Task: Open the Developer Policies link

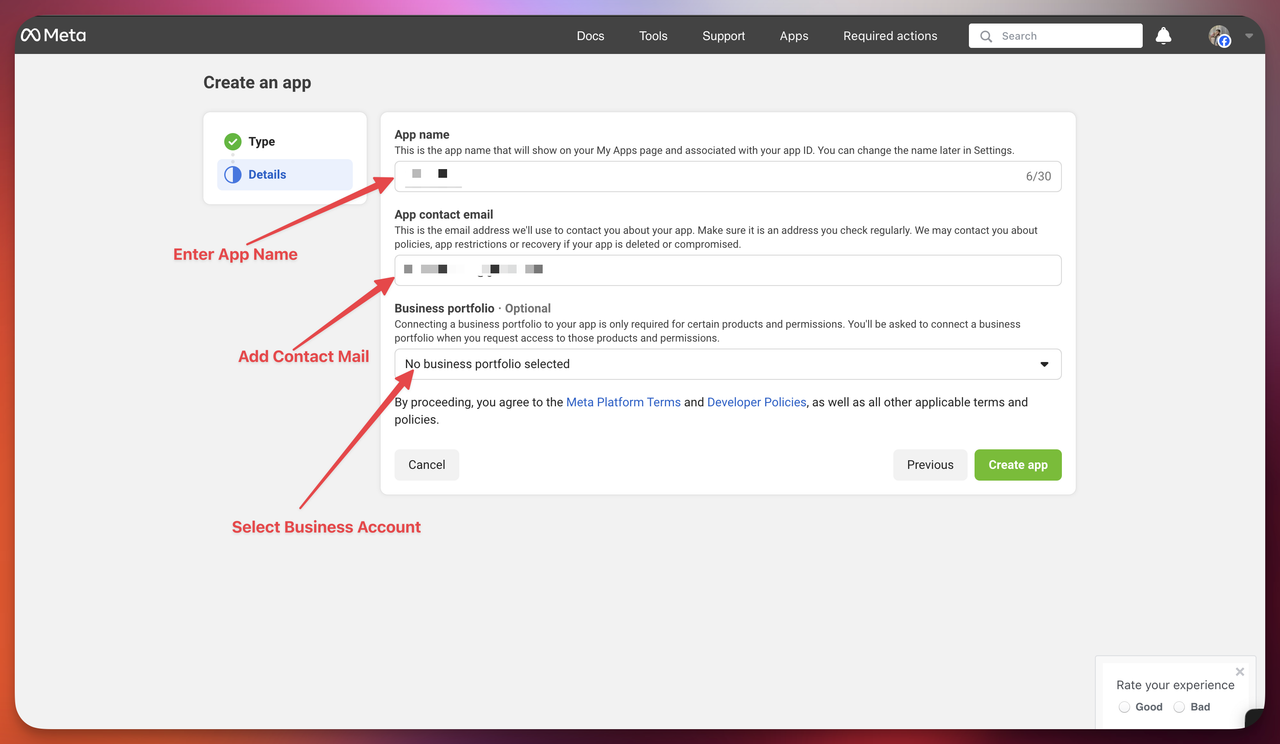Action: click(756, 402)
